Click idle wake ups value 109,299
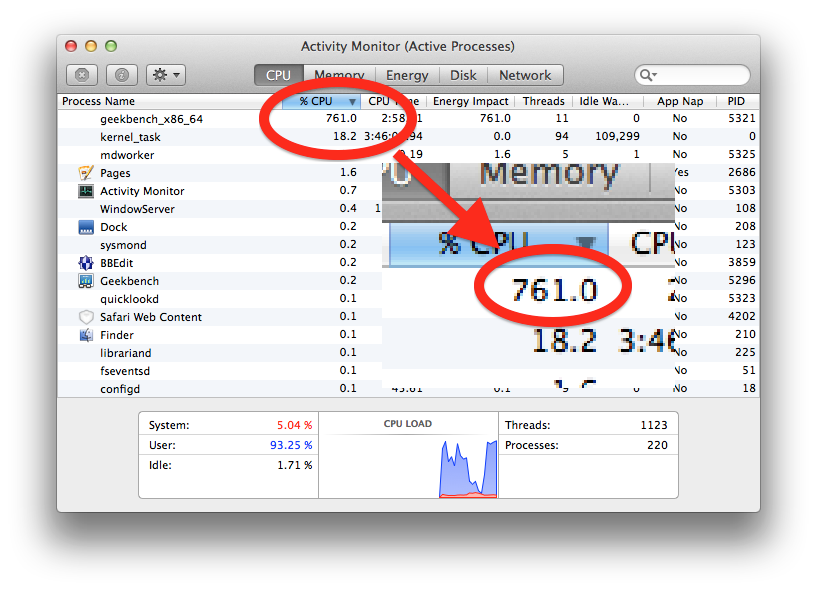The height and width of the screenshot is (591, 817). click(617, 137)
